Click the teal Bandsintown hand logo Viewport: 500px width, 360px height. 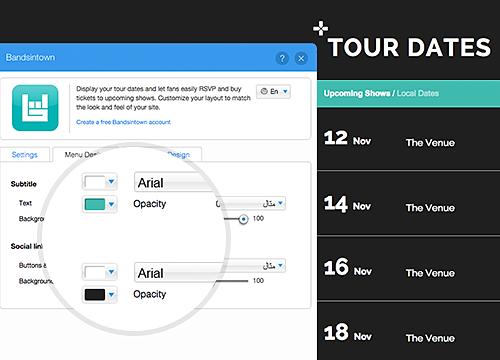(35, 108)
